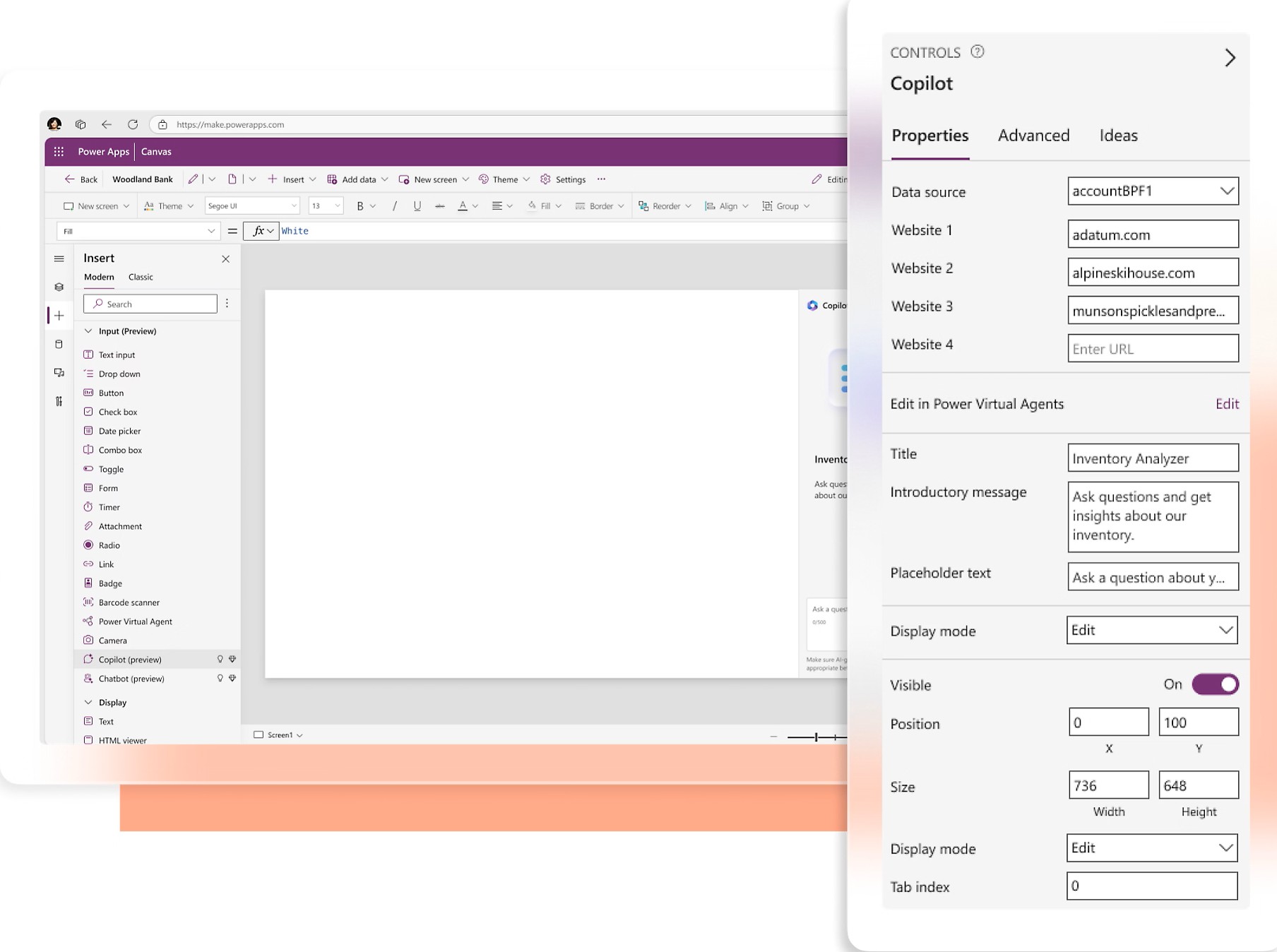Image resolution: width=1277 pixels, height=952 pixels.
Task: Click Edit in Power Virtual Agents
Action: click(1228, 403)
